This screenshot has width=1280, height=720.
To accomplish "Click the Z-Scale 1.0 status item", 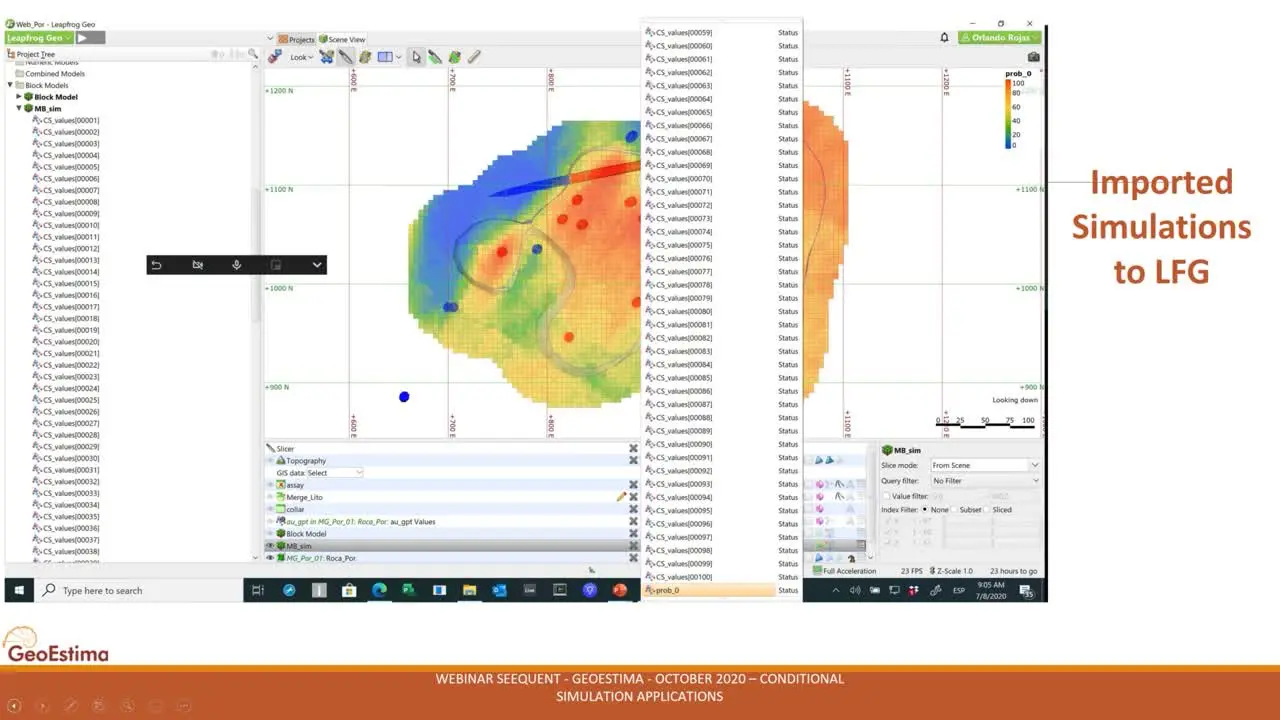I will 951,571.
